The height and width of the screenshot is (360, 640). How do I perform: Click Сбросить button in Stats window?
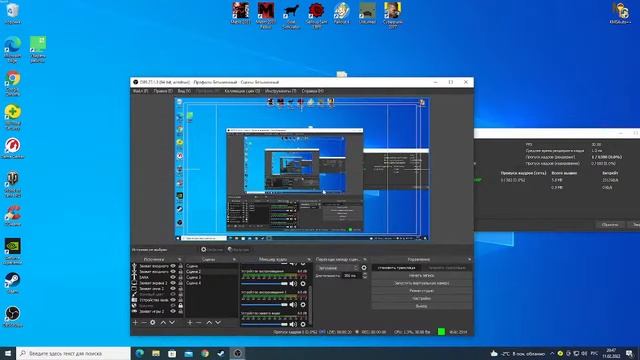click(x=610, y=224)
